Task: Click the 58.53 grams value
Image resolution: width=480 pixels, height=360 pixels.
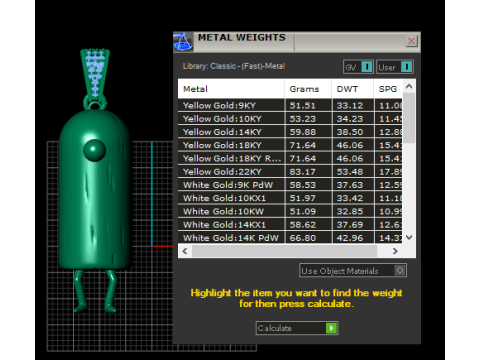Action: point(302,185)
